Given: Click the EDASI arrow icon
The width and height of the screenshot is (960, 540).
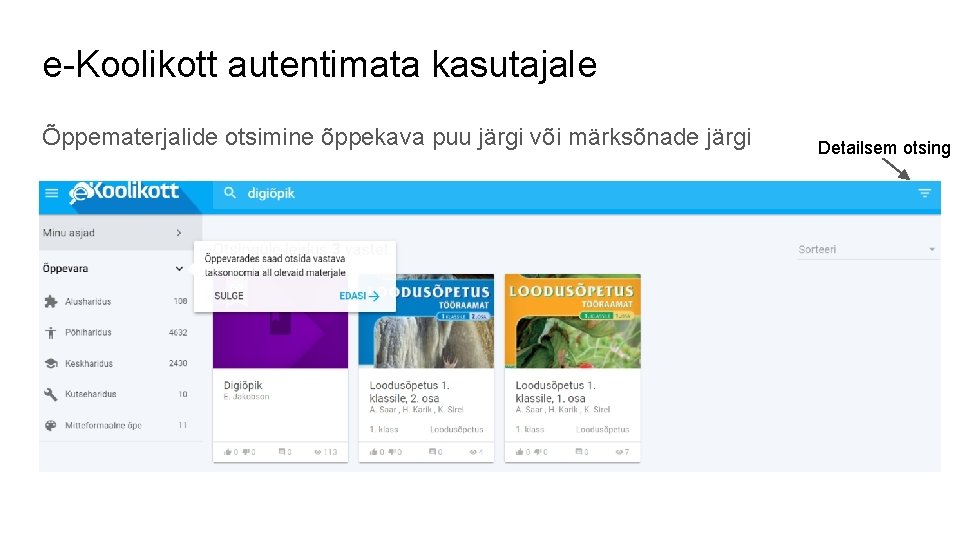Looking at the screenshot, I should [374, 296].
